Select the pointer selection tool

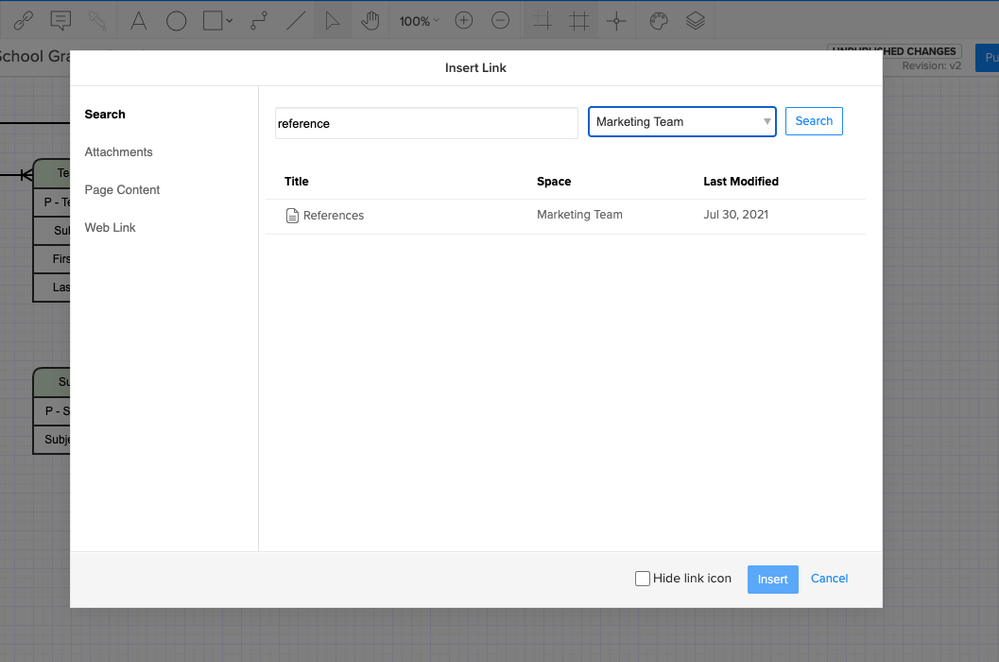[332, 21]
